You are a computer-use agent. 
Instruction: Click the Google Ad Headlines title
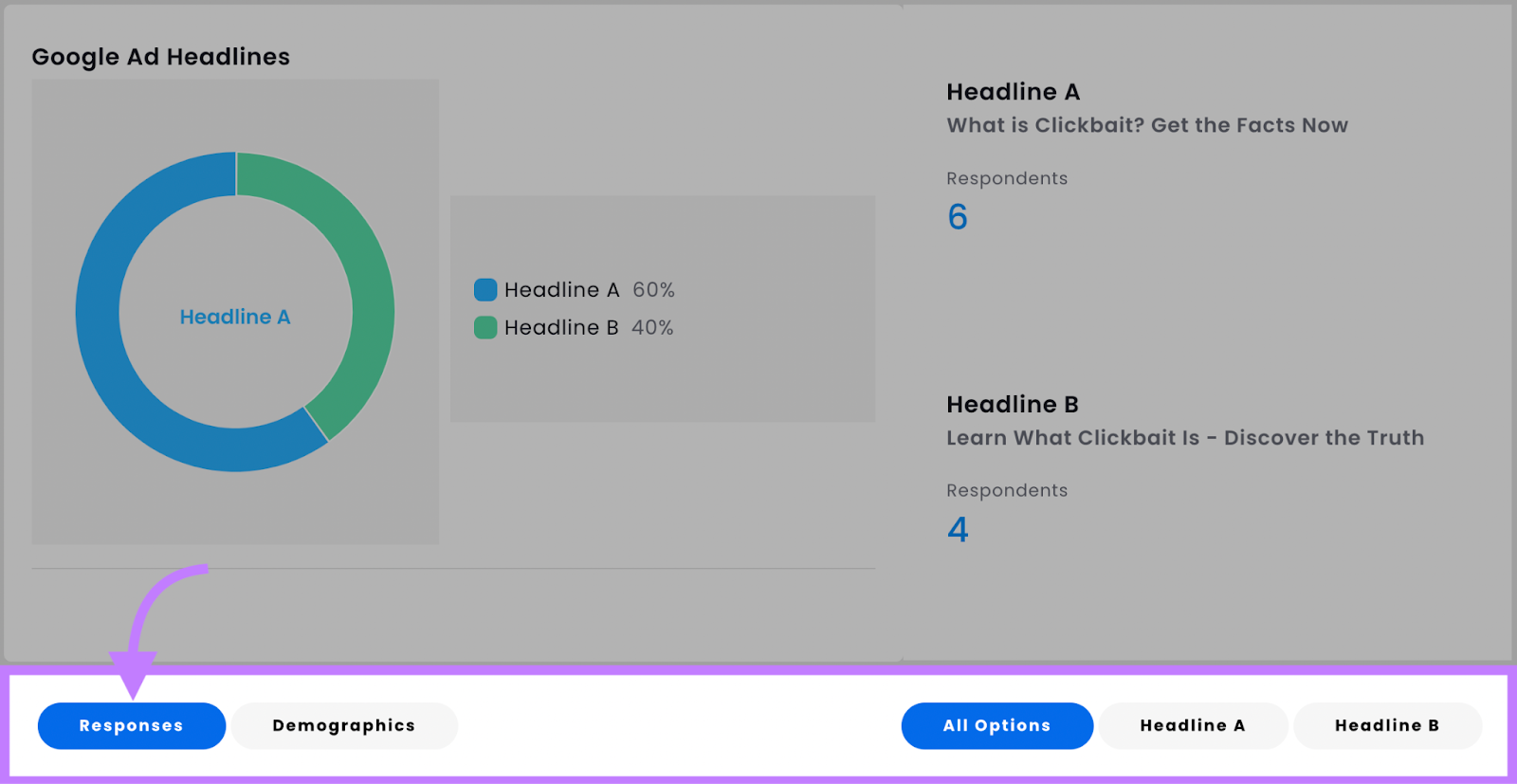point(161,57)
